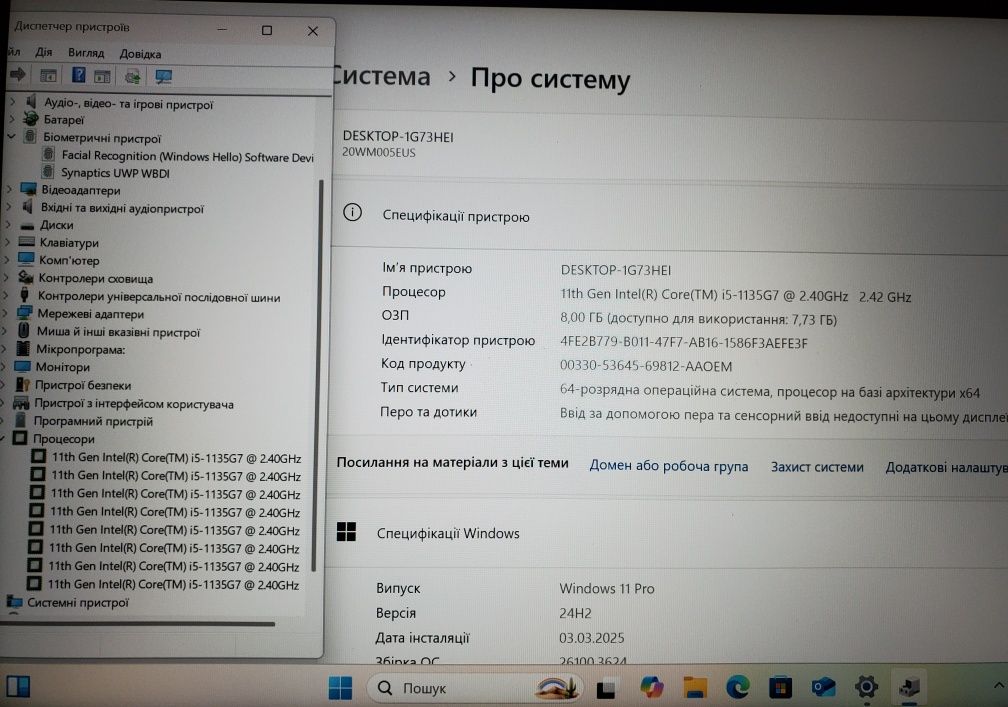Expand the Відеоадаптери node chevron
Image resolution: width=1008 pixels, height=707 pixels.
click(9, 190)
